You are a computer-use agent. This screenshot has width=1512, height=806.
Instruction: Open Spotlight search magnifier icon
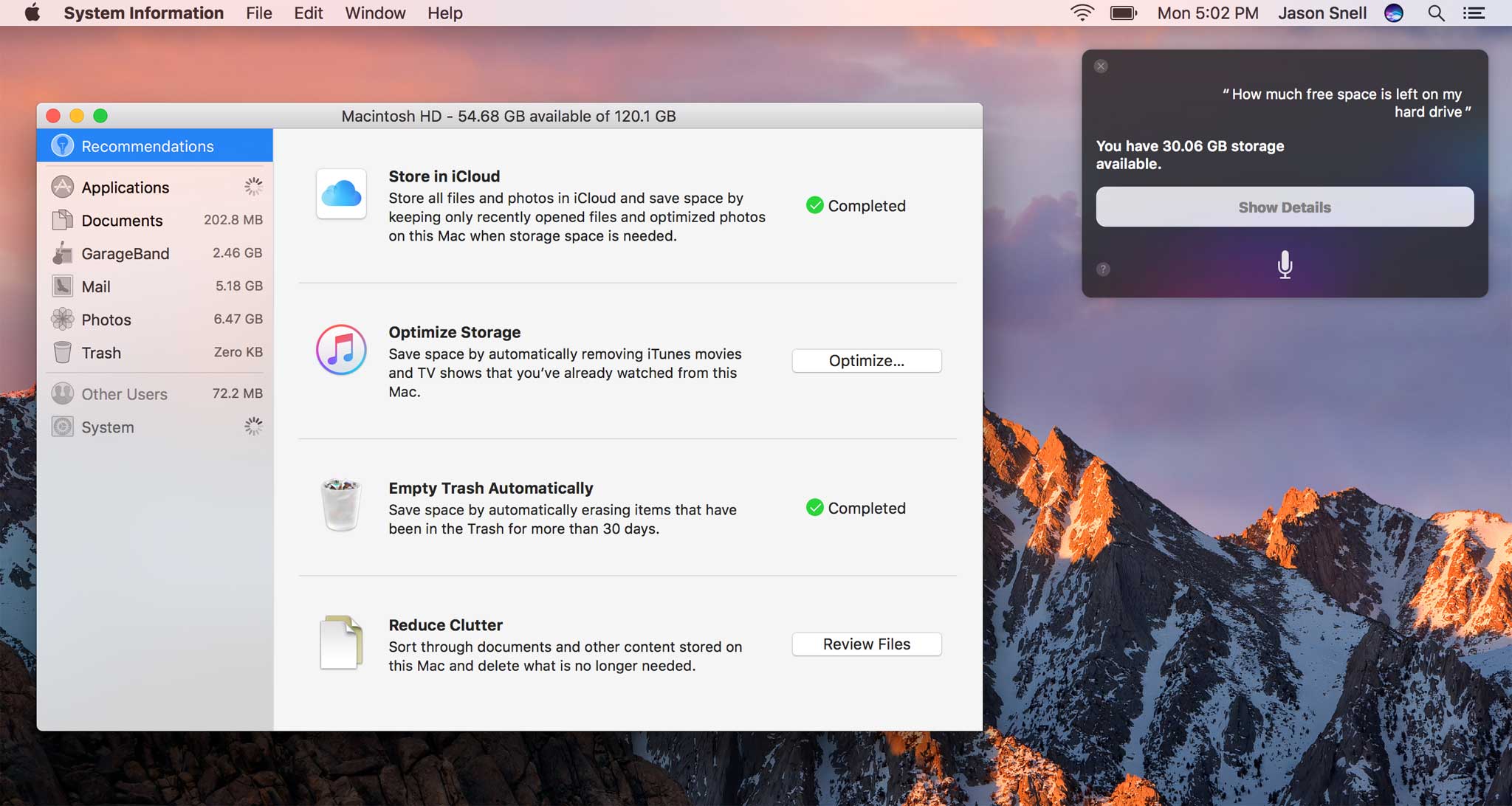[1436, 13]
